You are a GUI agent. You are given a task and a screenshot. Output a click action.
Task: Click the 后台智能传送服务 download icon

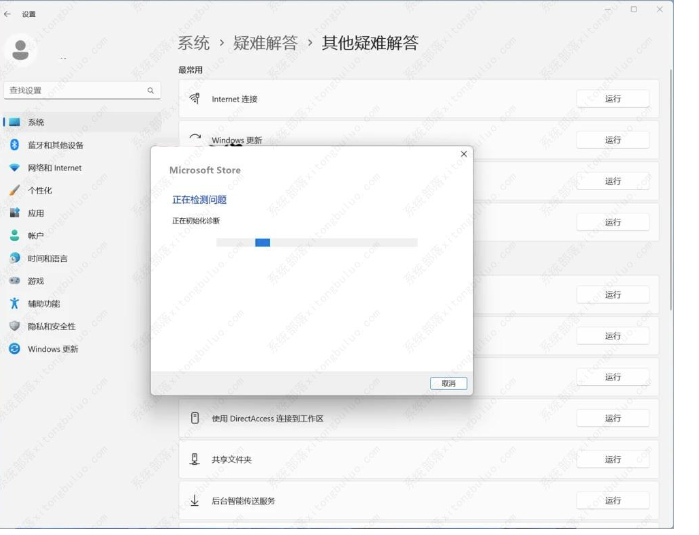pos(195,501)
